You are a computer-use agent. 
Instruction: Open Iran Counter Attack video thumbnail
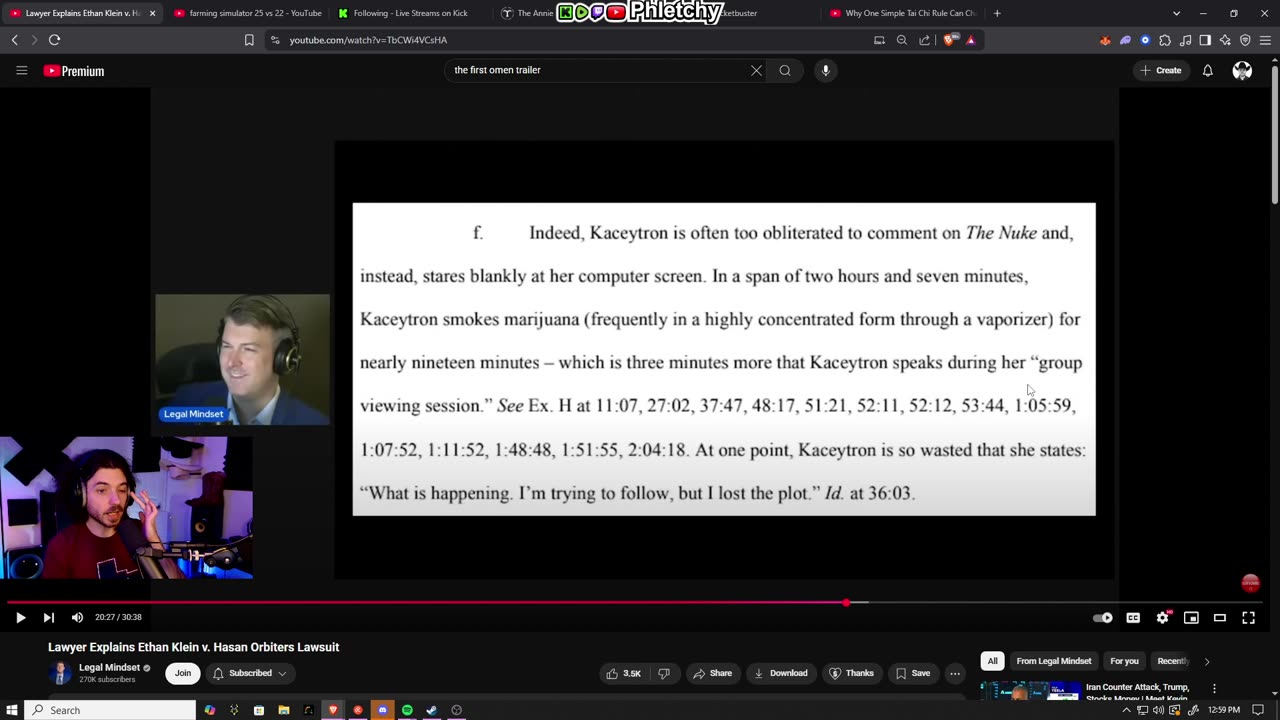tap(1030, 690)
